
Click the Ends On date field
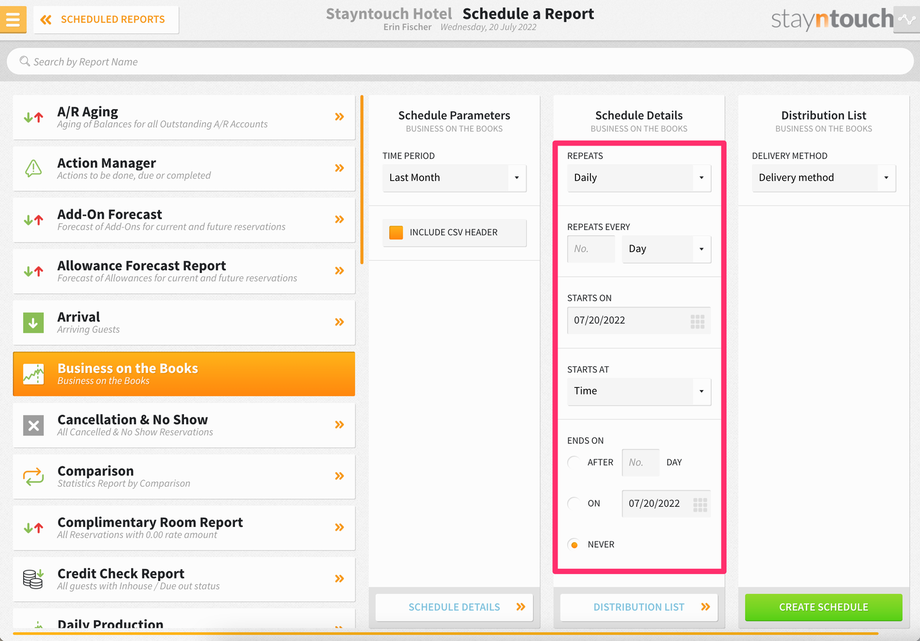666,504
